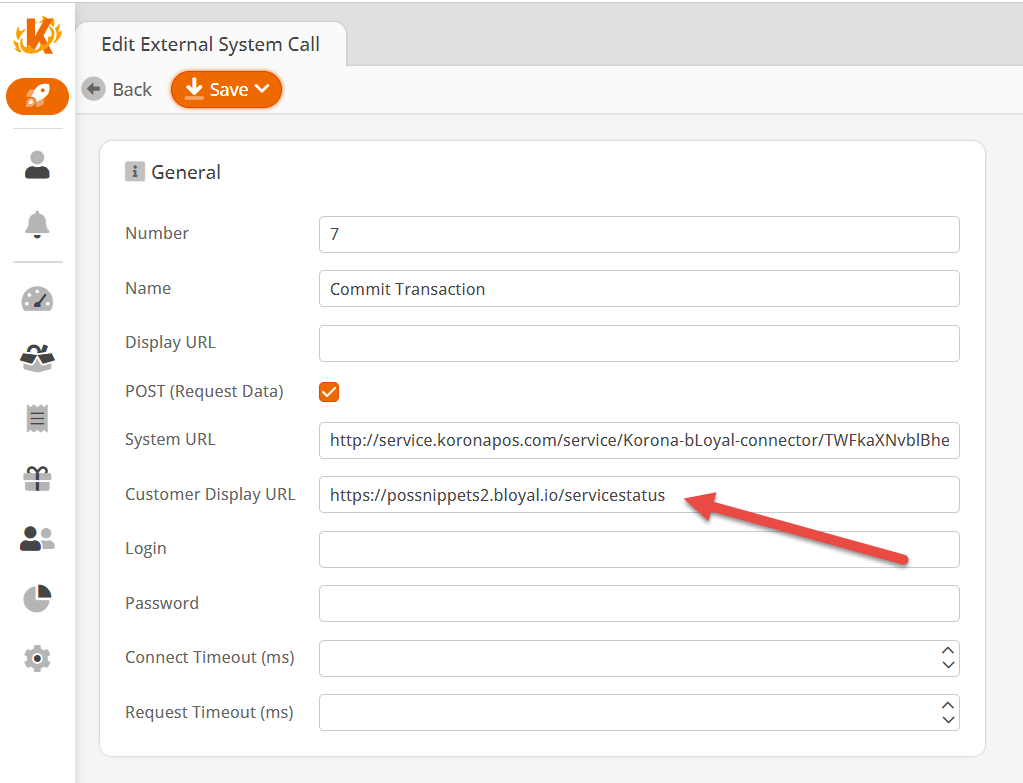Click the Name label
Screen dimensions: 1023x783
coord(148,288)
